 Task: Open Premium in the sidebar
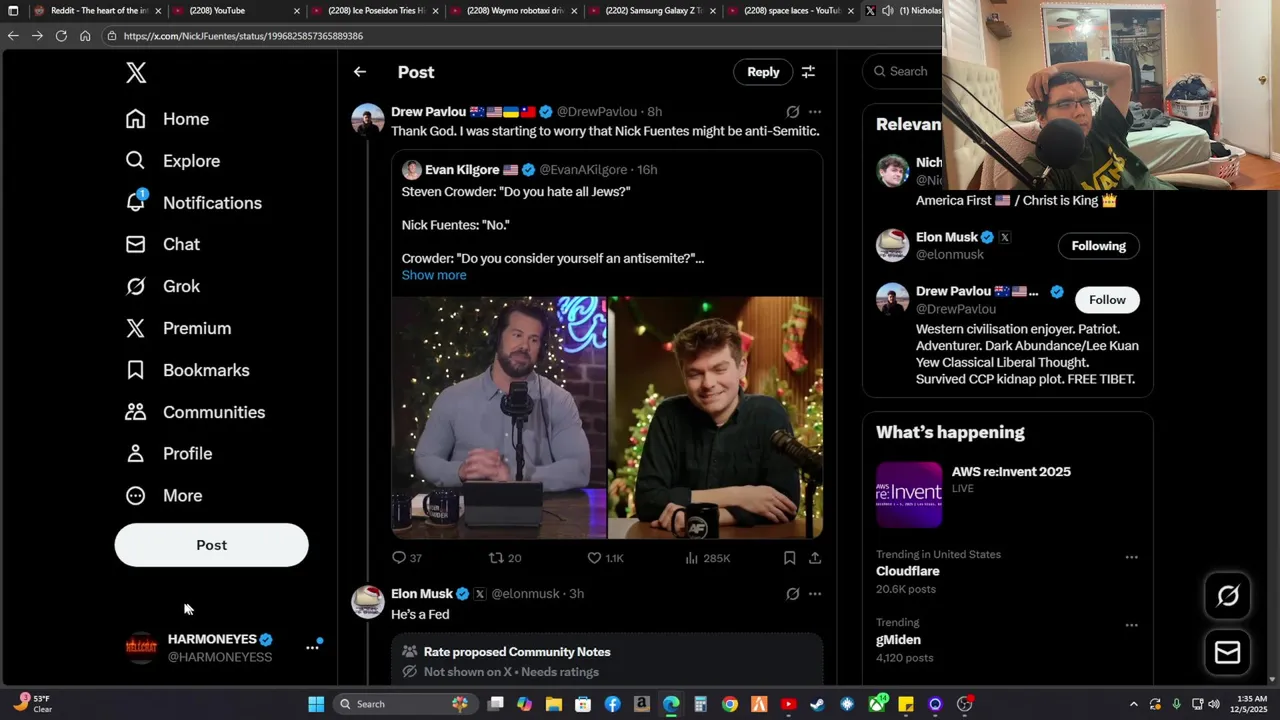(x=178, y=328)
